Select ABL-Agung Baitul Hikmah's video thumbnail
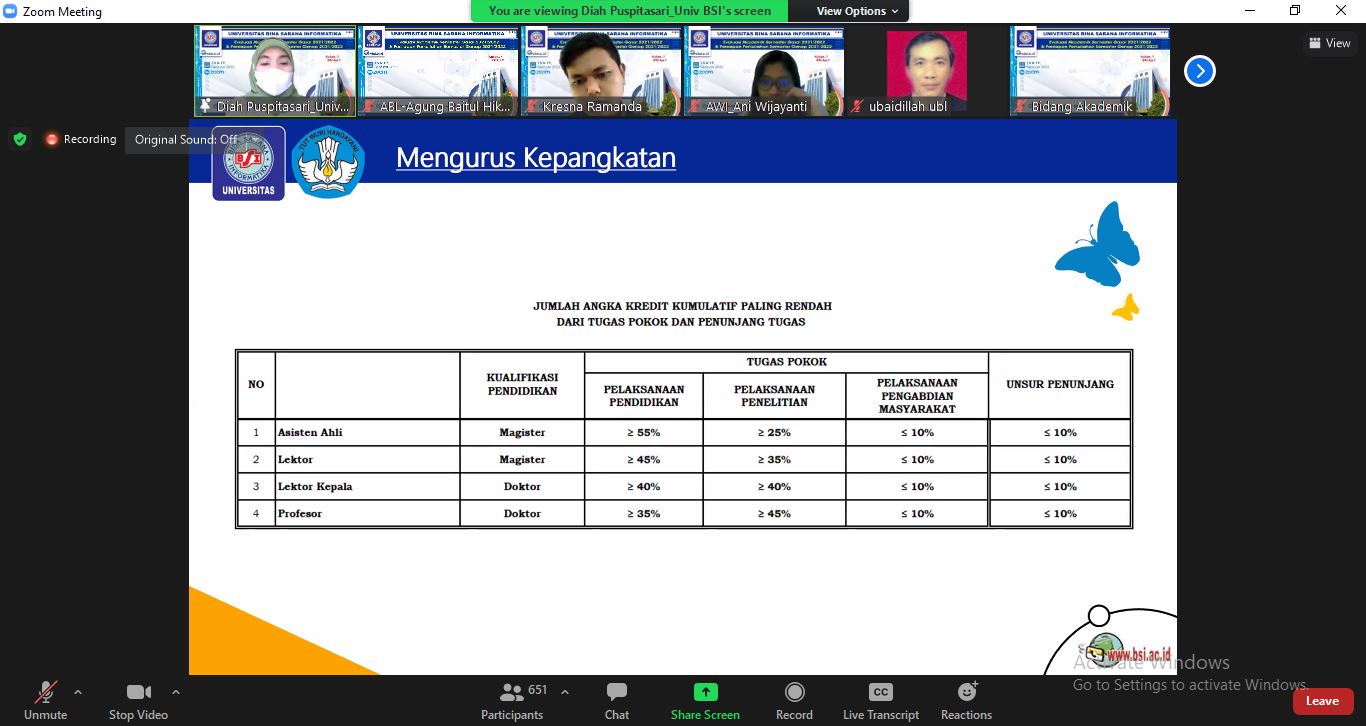This screenshot has width=1366, height=726. [438, 71]
